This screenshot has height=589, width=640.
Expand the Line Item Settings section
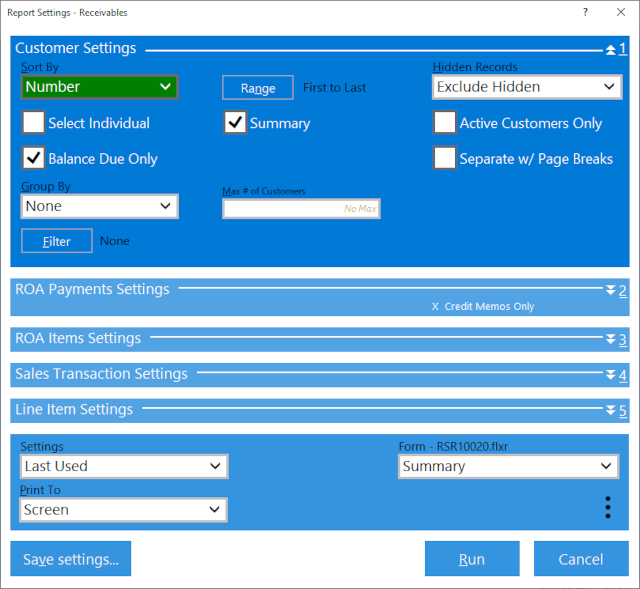point(615,410)
